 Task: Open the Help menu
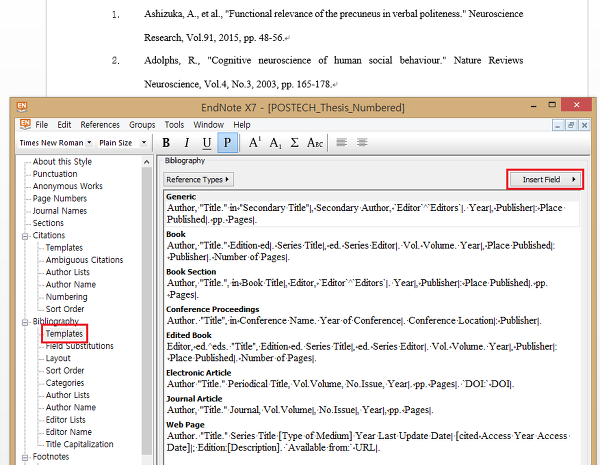(x=242, y=125)
